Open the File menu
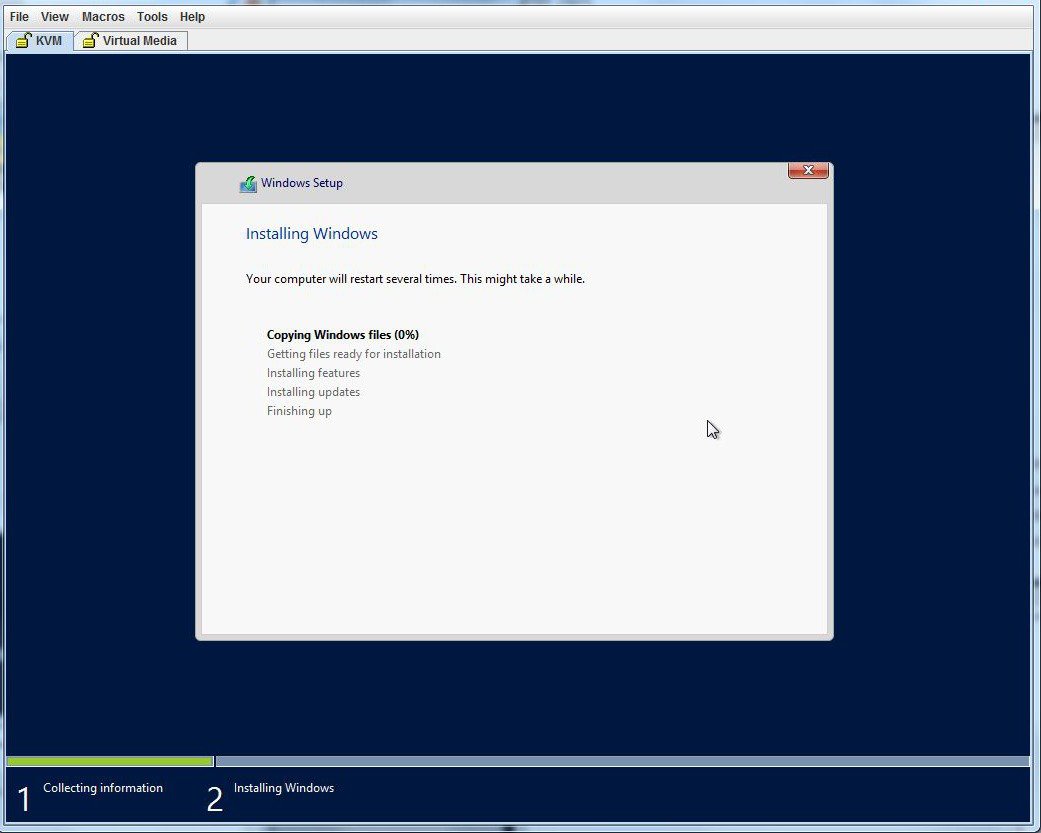 click(19, 17)
